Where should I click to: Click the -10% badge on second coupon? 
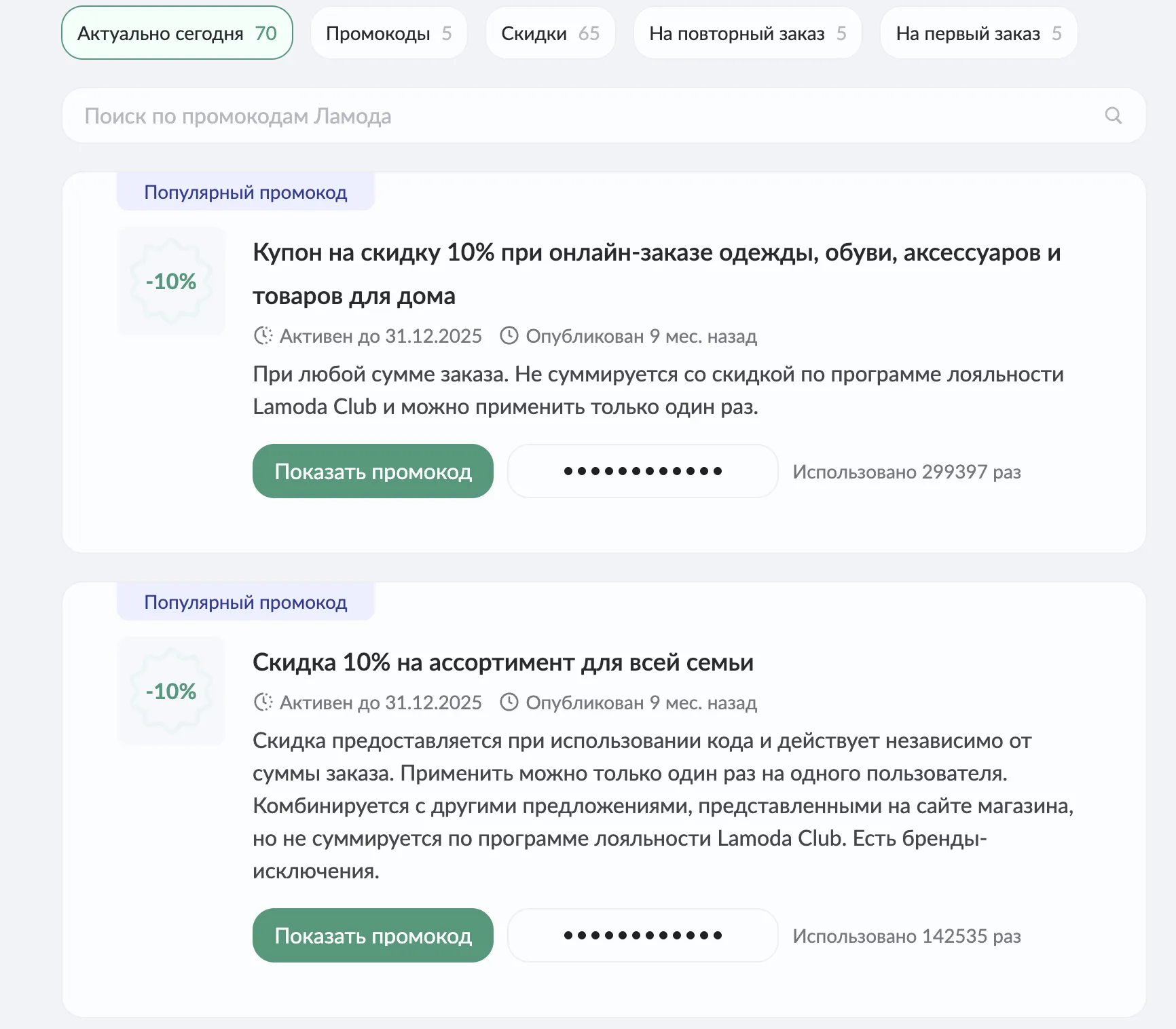[171, 691]
